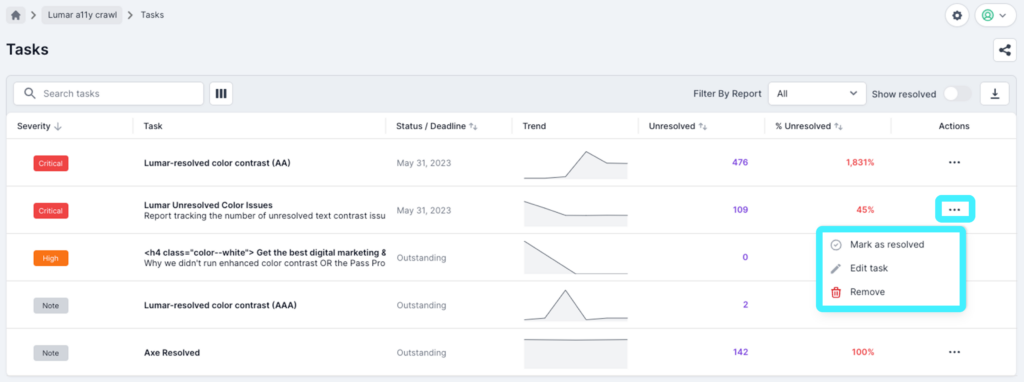Click Note badge of Axe Resolved
The width and height of the screenshot is (1024, 382).
point(51,353)
